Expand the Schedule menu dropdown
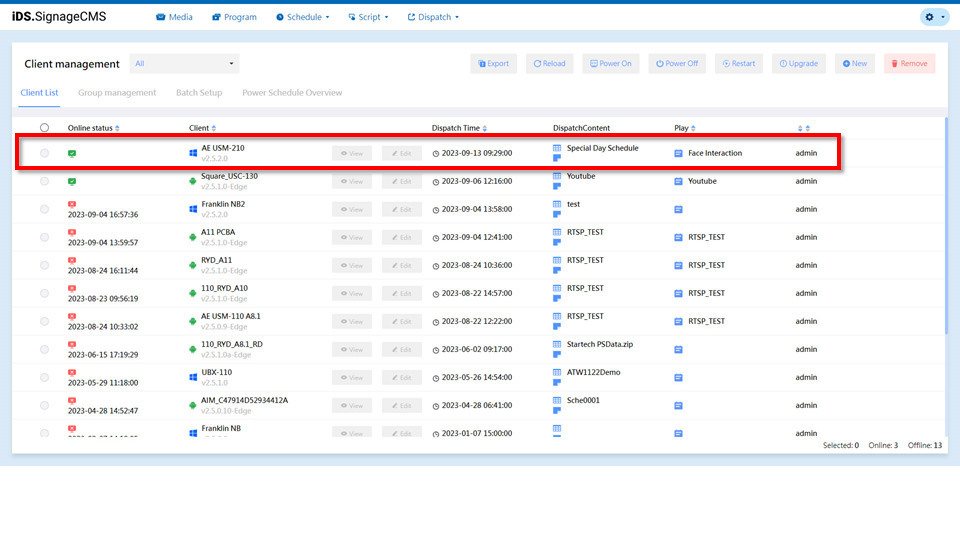The width and height of the screenshot is (960, 540). tap(302, 17)
